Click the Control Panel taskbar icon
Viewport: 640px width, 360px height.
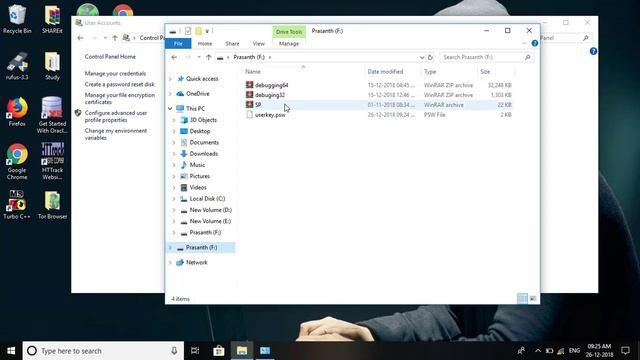pos(265,351)
